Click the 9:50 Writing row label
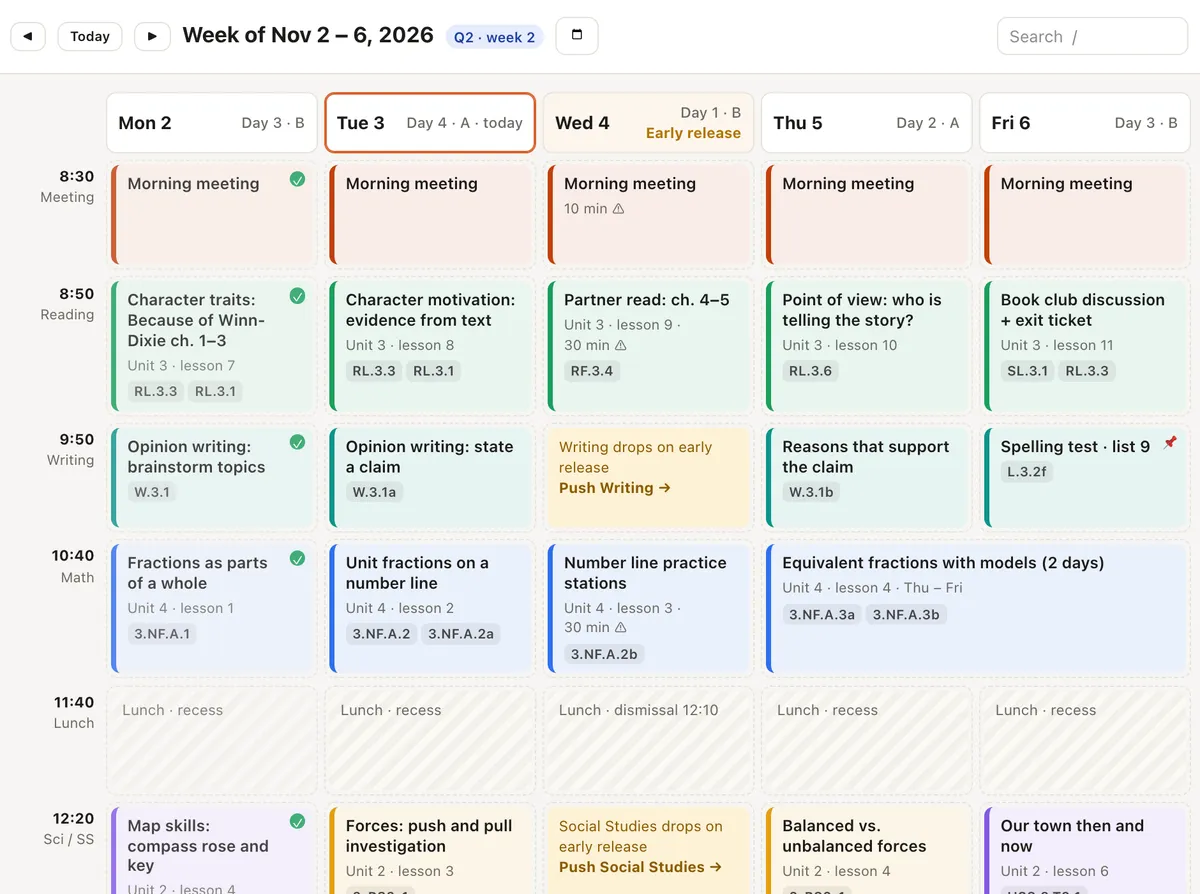 click(70, 450)
